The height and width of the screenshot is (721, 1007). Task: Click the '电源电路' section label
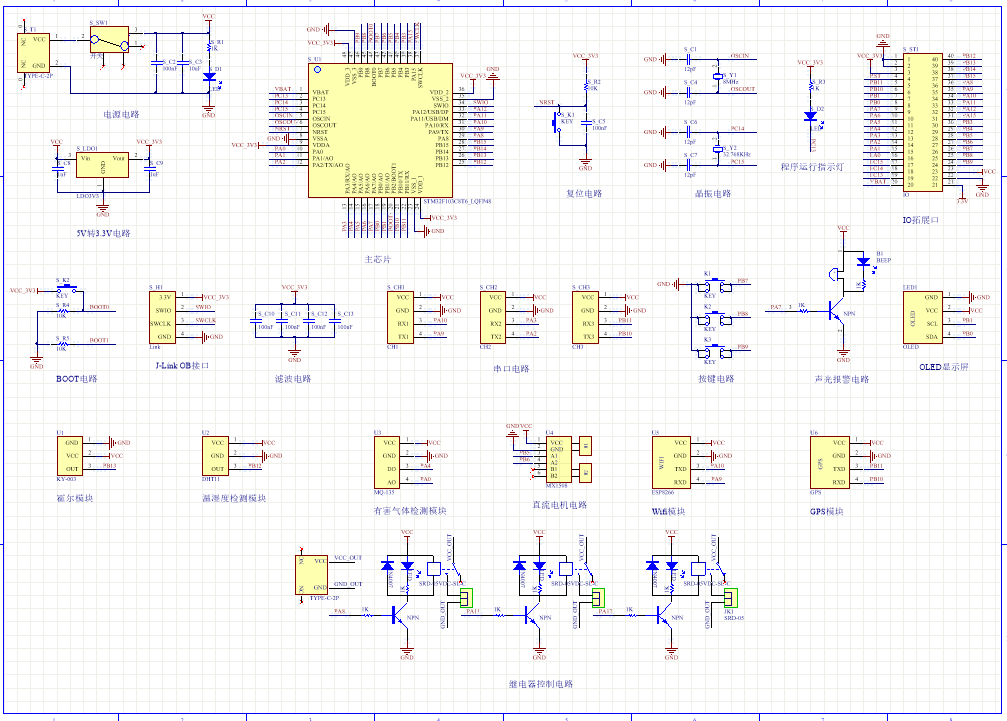click(121, 114)
